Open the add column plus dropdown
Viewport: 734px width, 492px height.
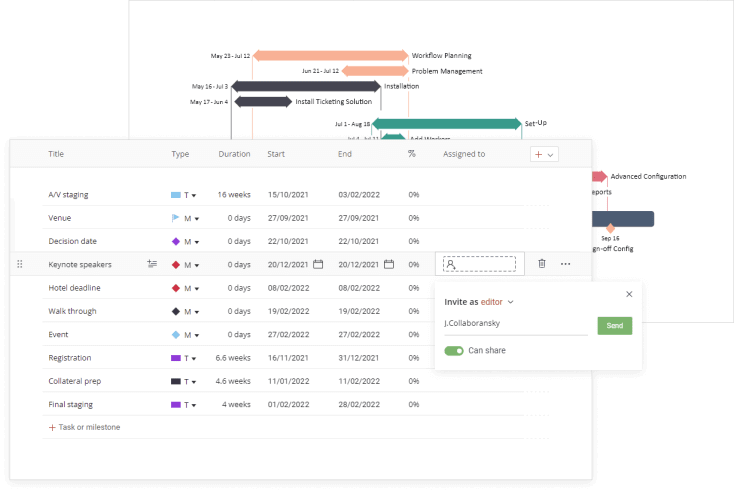point(544,155)
